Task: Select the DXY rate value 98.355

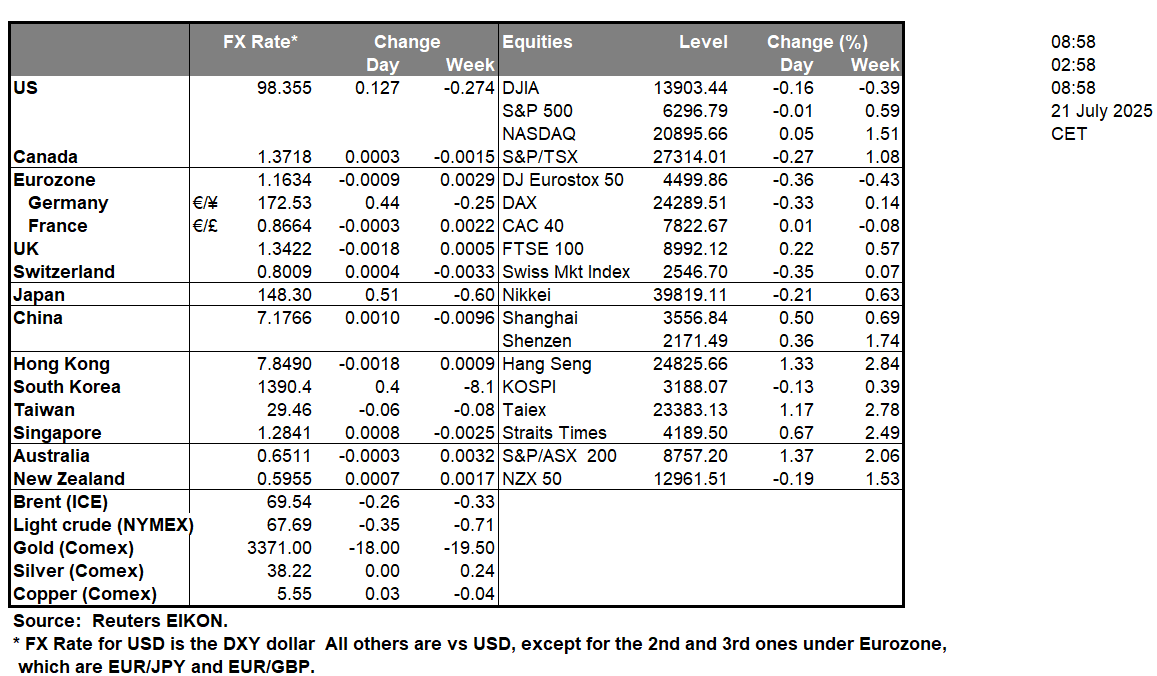Action: (284, 88)
